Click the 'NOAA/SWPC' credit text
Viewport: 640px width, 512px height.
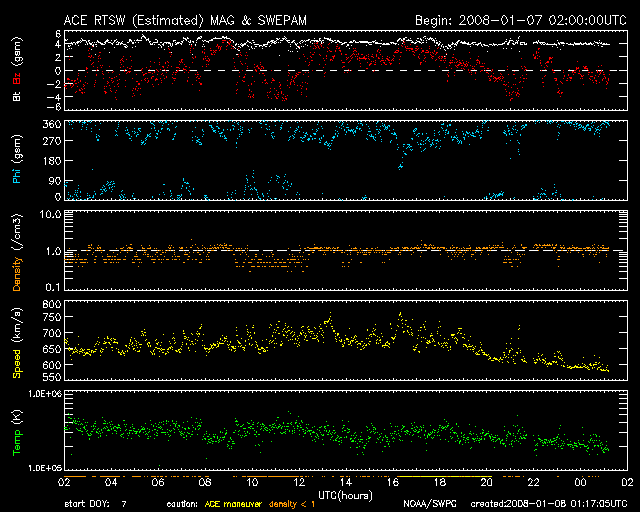click(x=429, y=504)
